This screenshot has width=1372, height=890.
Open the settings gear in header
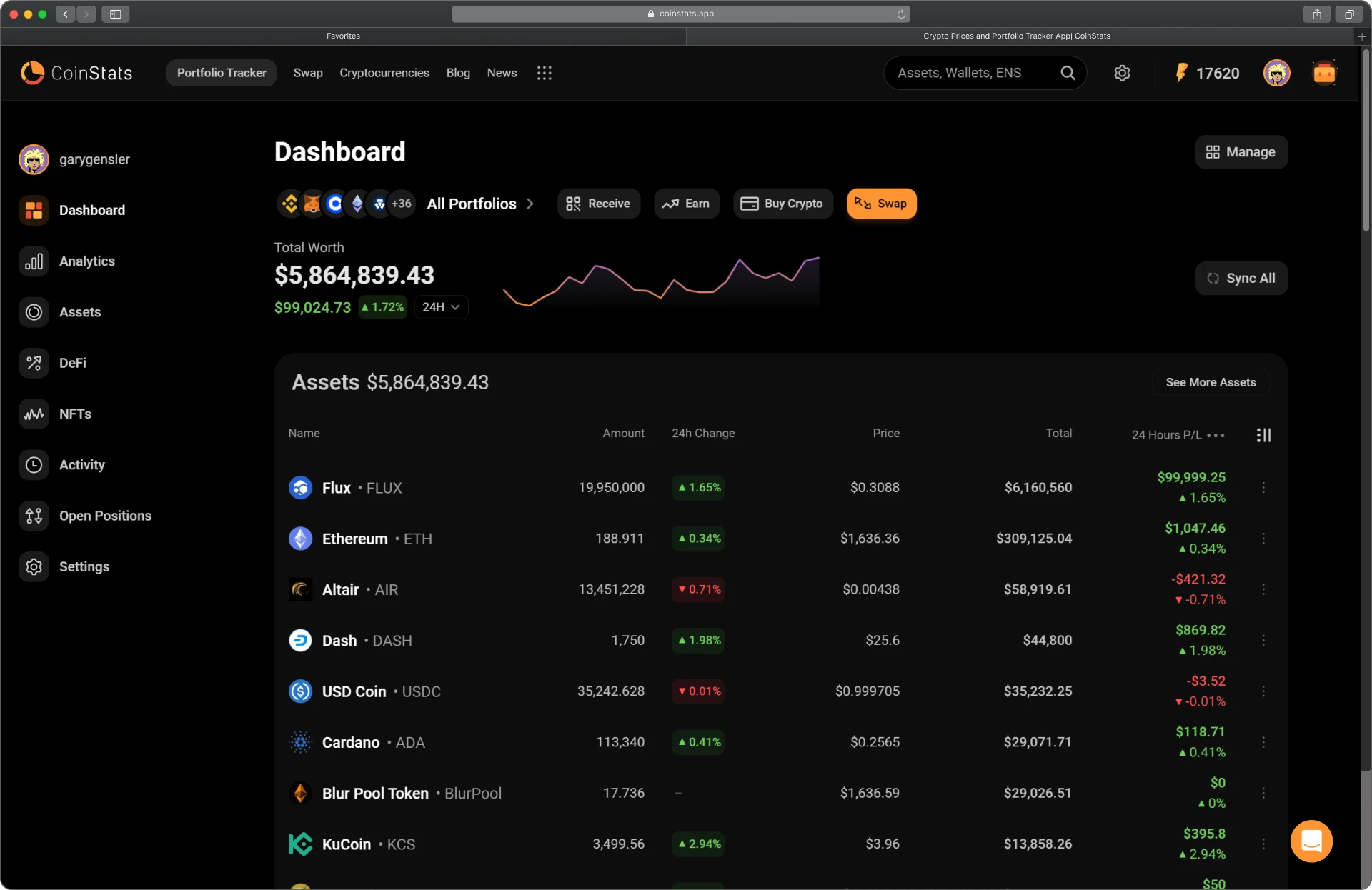1122,73
